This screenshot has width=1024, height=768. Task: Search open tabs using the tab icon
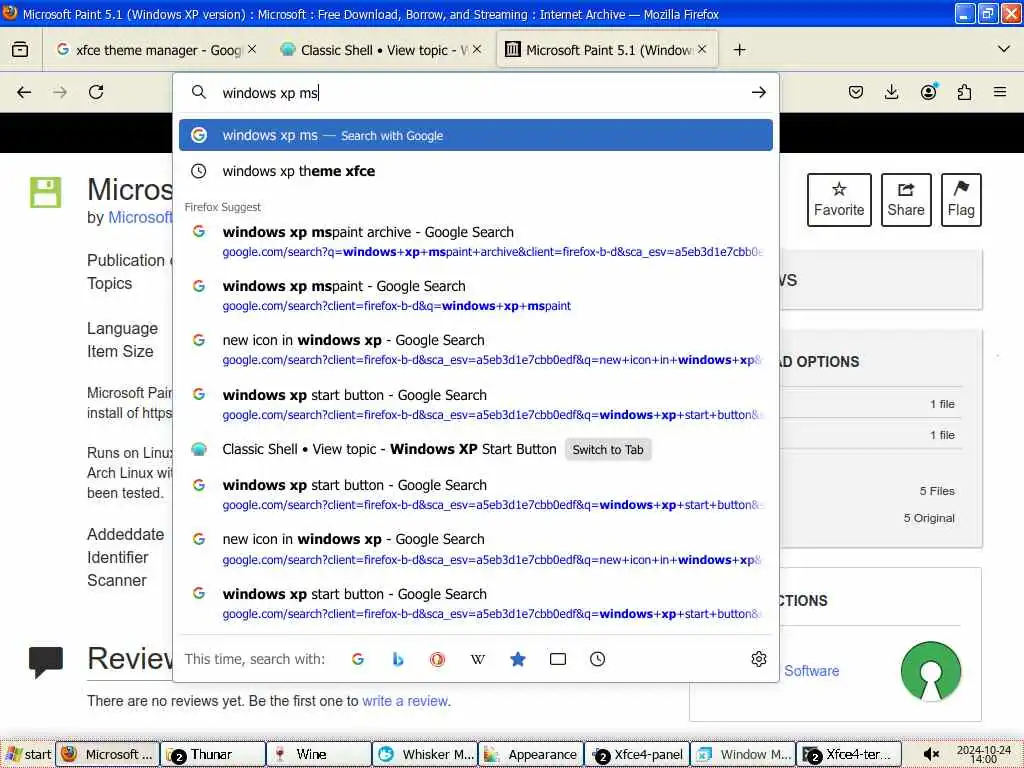(x=558, y=659)
